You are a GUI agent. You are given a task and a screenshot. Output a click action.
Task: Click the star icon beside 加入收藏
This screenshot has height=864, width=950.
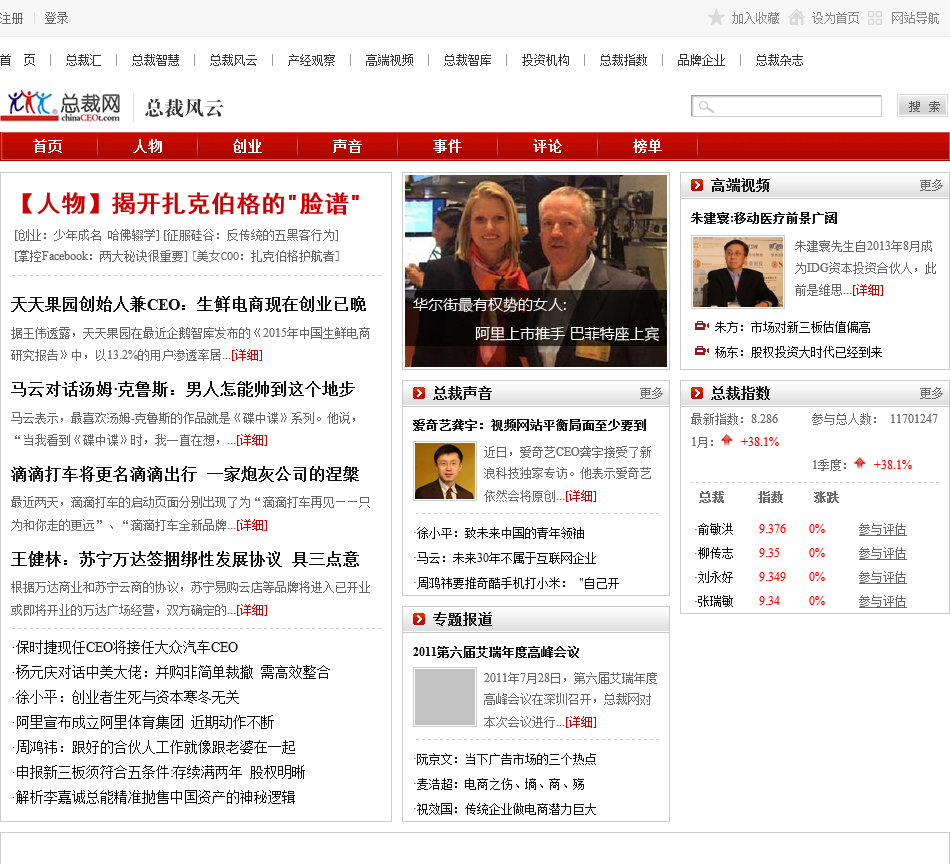pos(716,18)
